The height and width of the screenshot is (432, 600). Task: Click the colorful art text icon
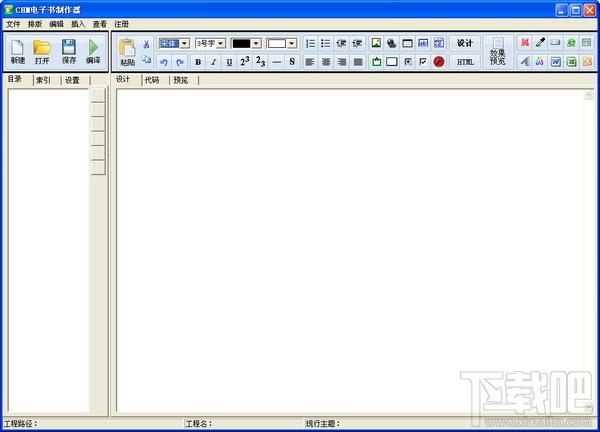pyautogui.click(x=540, y=62)
